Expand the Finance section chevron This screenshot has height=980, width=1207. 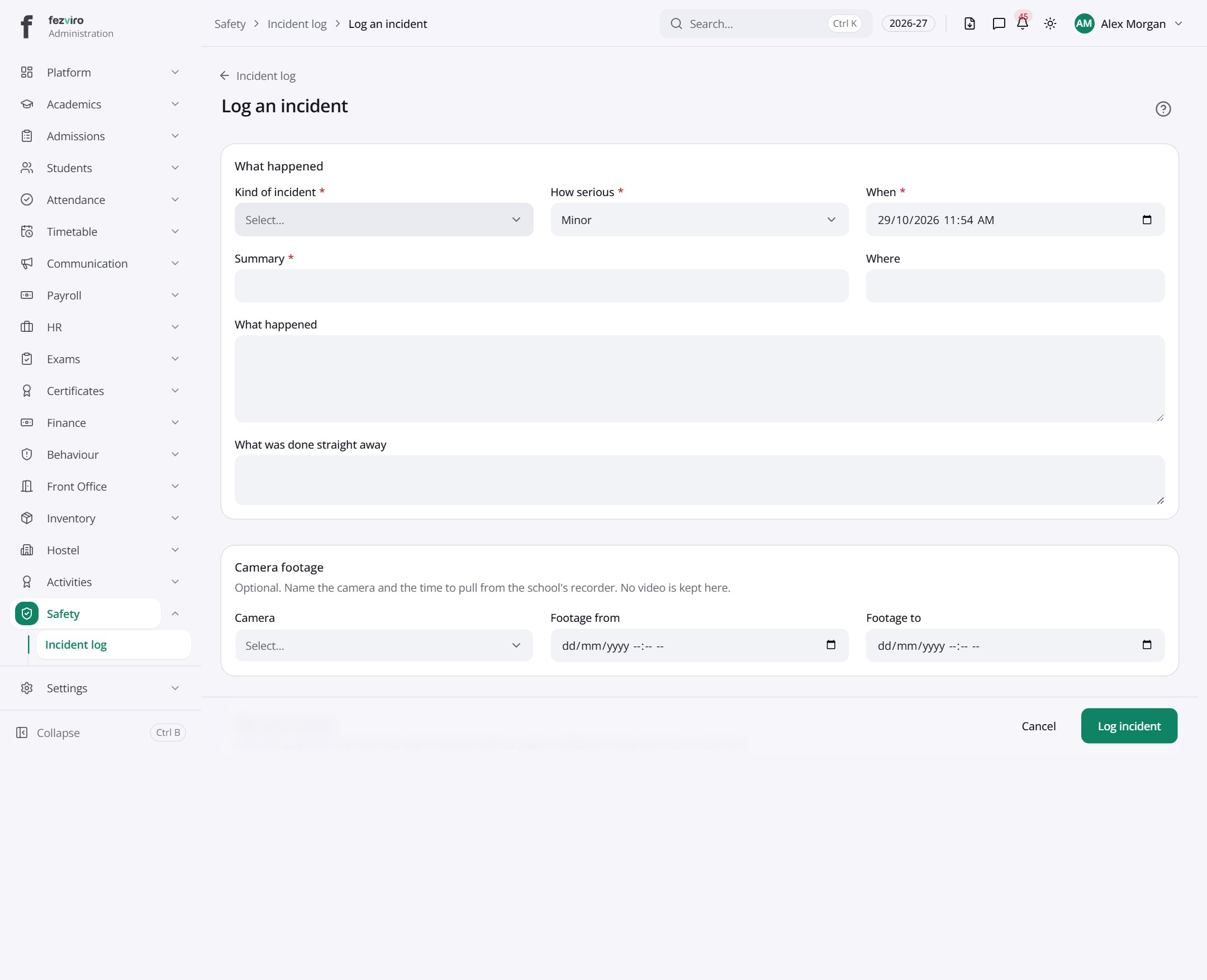coord(175,423)
